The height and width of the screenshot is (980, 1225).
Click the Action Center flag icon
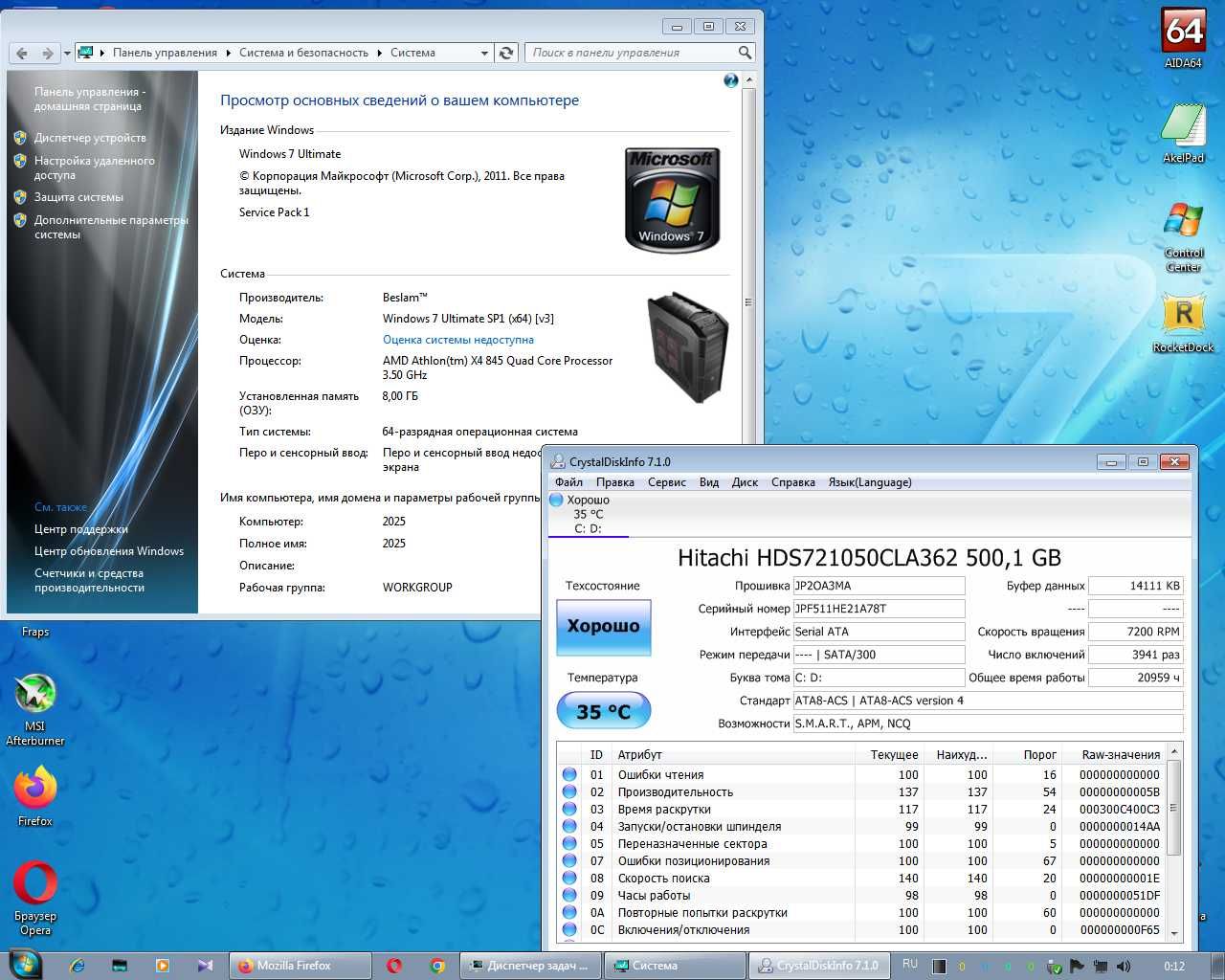(1077, 966)
